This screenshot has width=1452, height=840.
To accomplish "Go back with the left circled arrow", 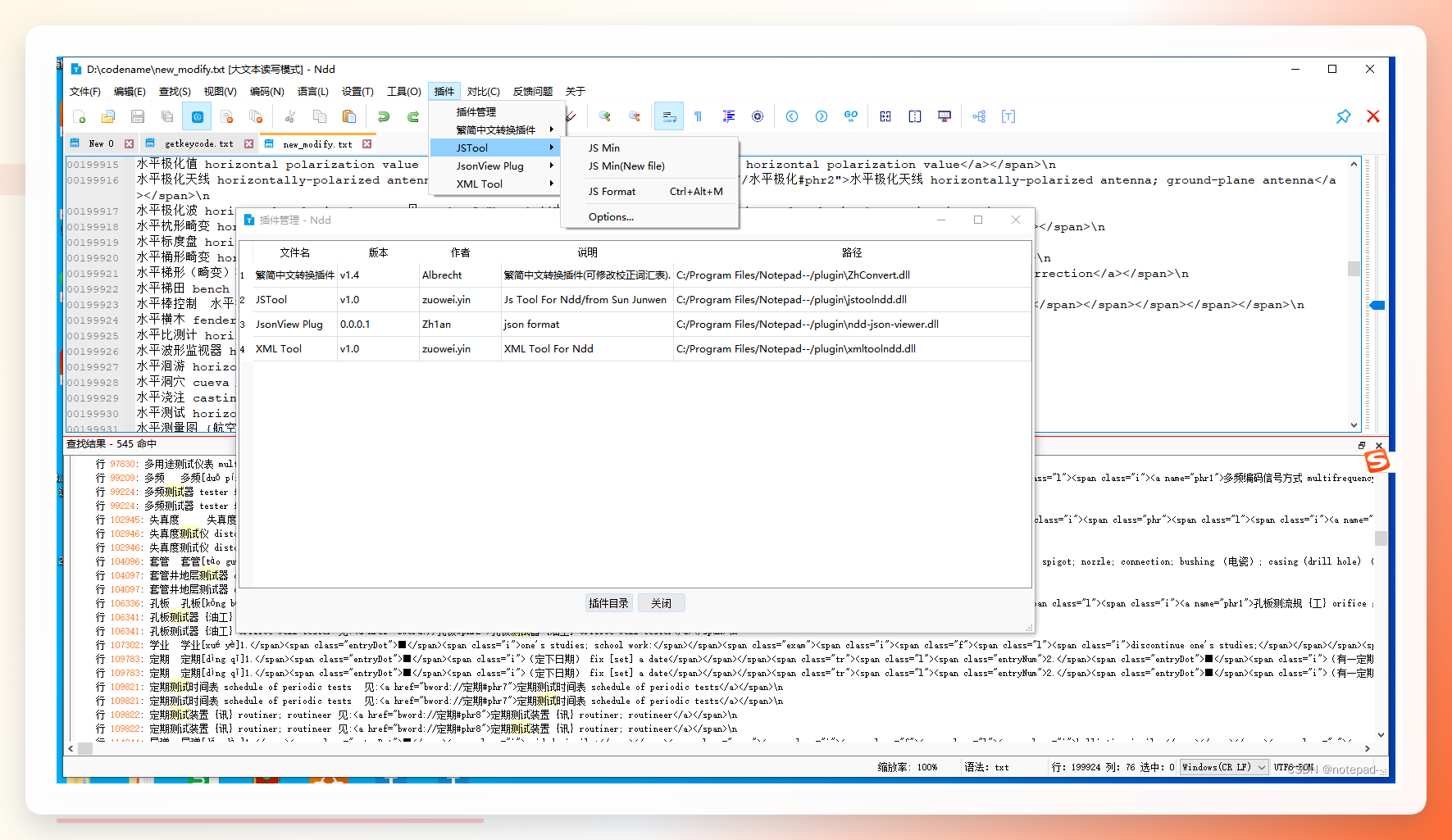I will tap(792, 116).
